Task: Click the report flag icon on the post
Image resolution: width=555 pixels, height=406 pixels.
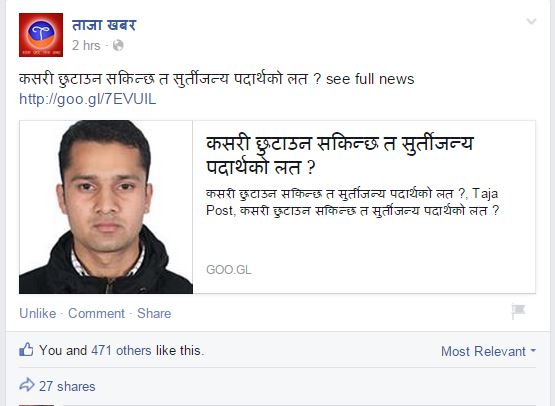Action: (519, 311)
